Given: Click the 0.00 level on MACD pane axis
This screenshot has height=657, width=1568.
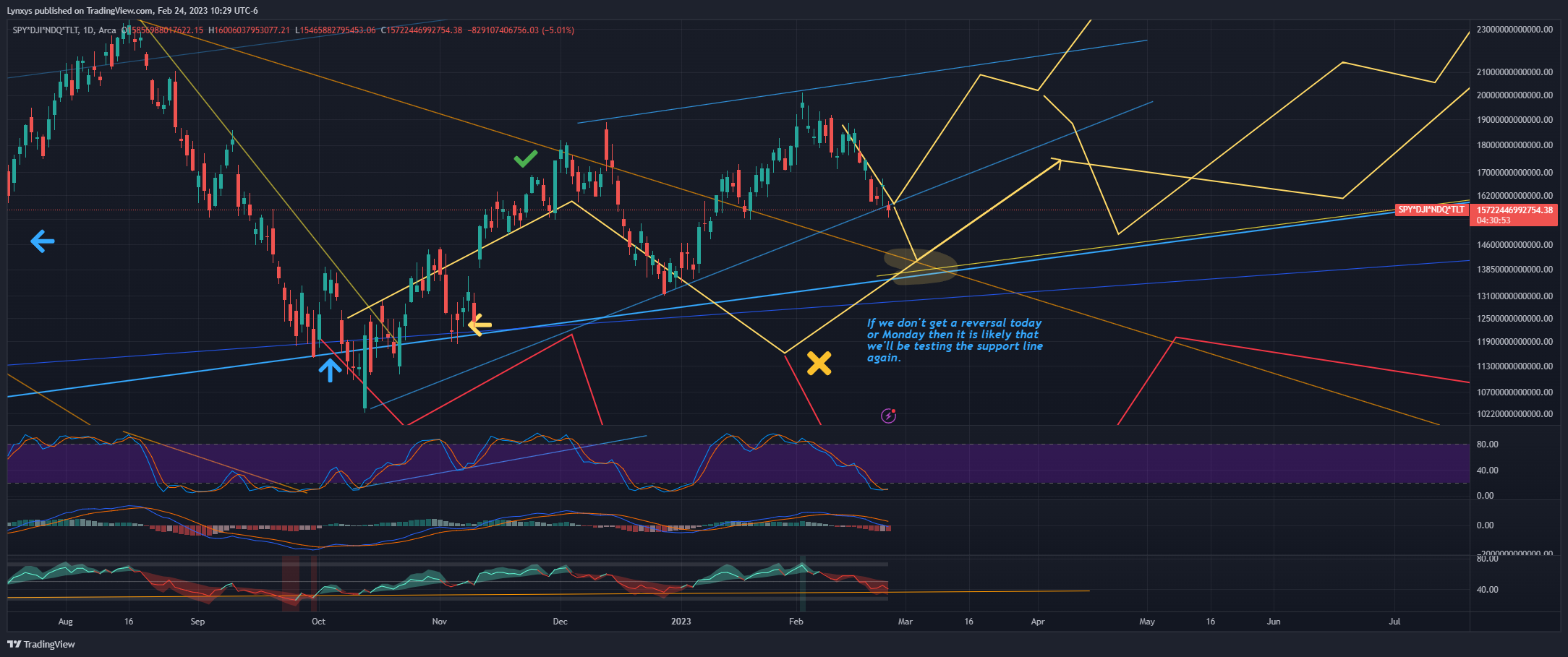Looking at the screenshot, I should click(x=1485, y=525).
